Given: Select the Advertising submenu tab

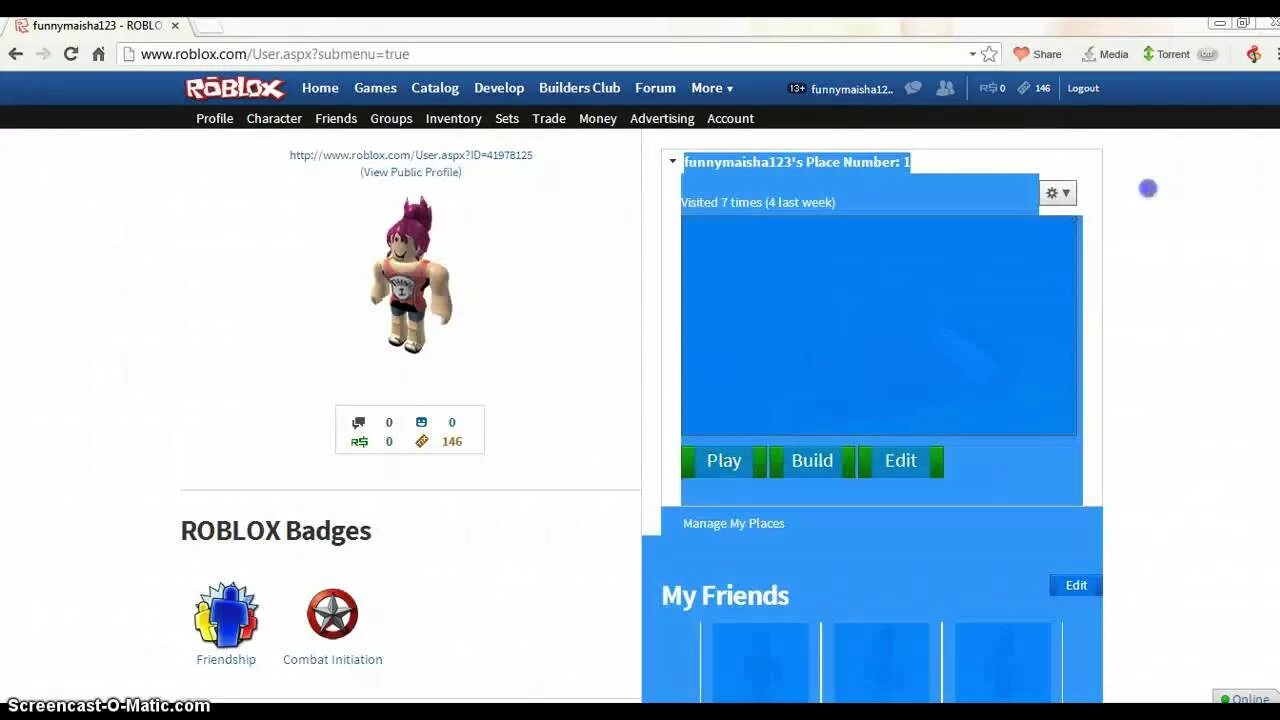Looking at the screenshot, I should [662, 118].
